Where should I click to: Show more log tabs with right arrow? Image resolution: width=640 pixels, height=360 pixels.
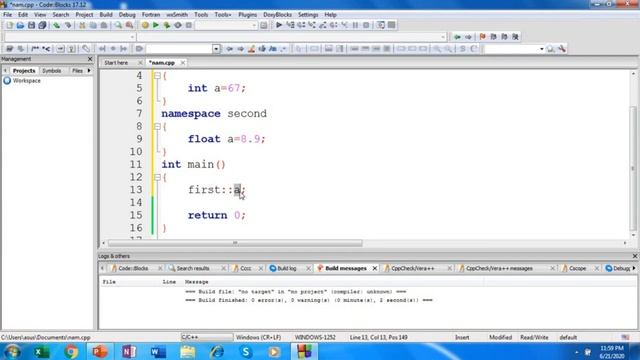[x=634, y=268]
